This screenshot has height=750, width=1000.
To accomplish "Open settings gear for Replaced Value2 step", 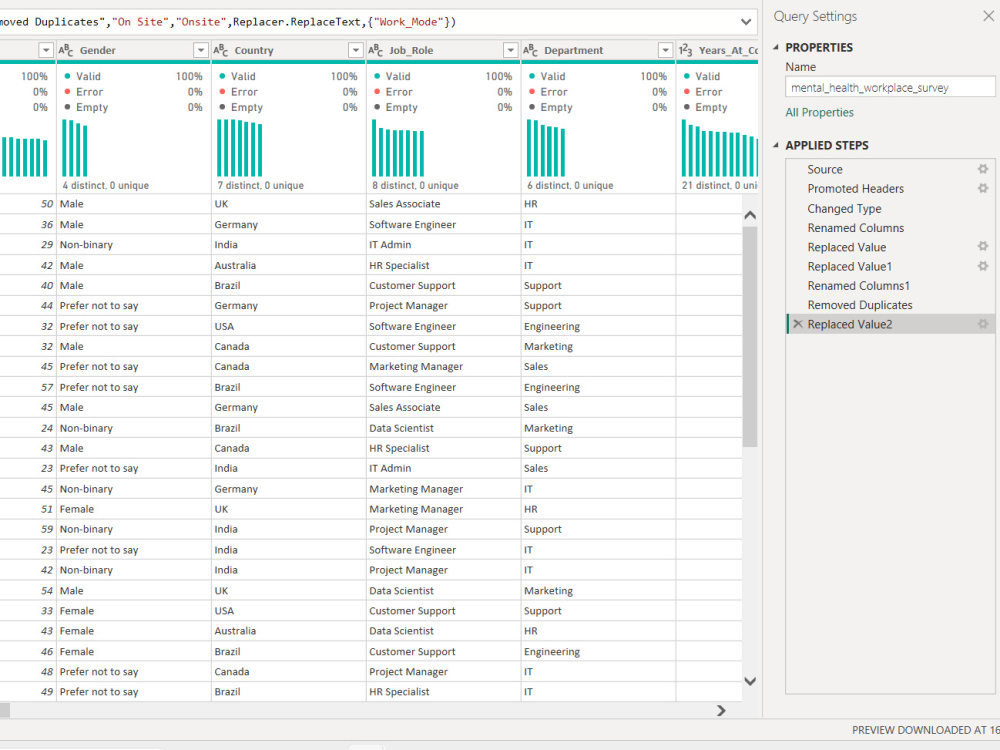I will 983,324.
